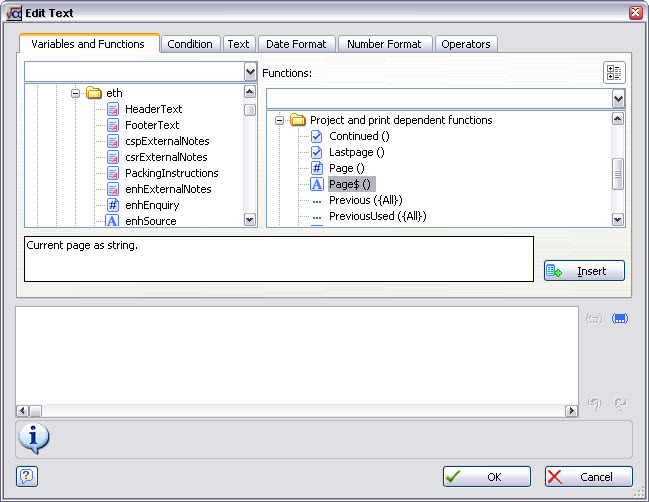This screenshot has width=649, height=502.
Task: Switch to the Condition tab
Action: [x=190, y=44]
